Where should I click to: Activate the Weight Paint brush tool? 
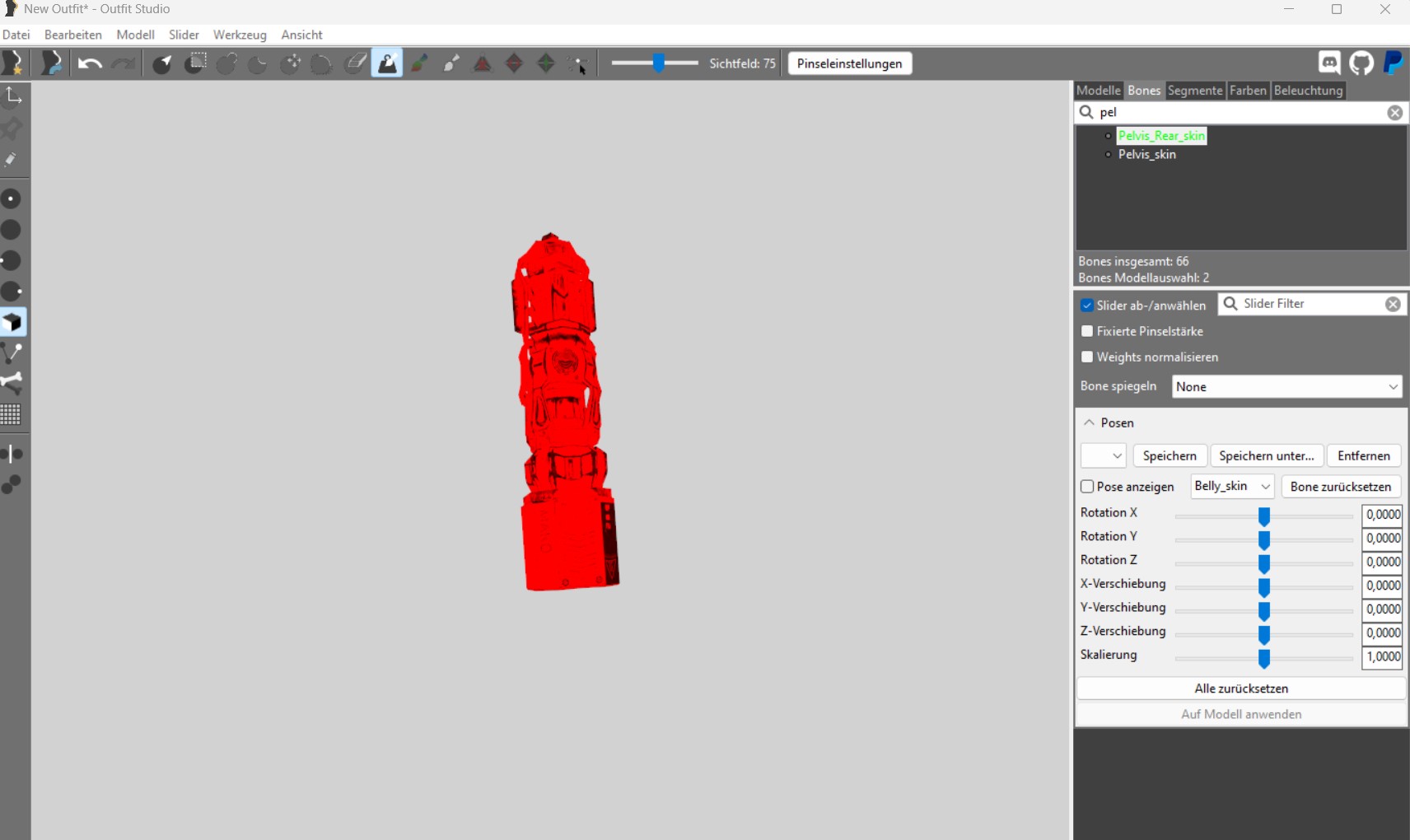tap(387, 63)
